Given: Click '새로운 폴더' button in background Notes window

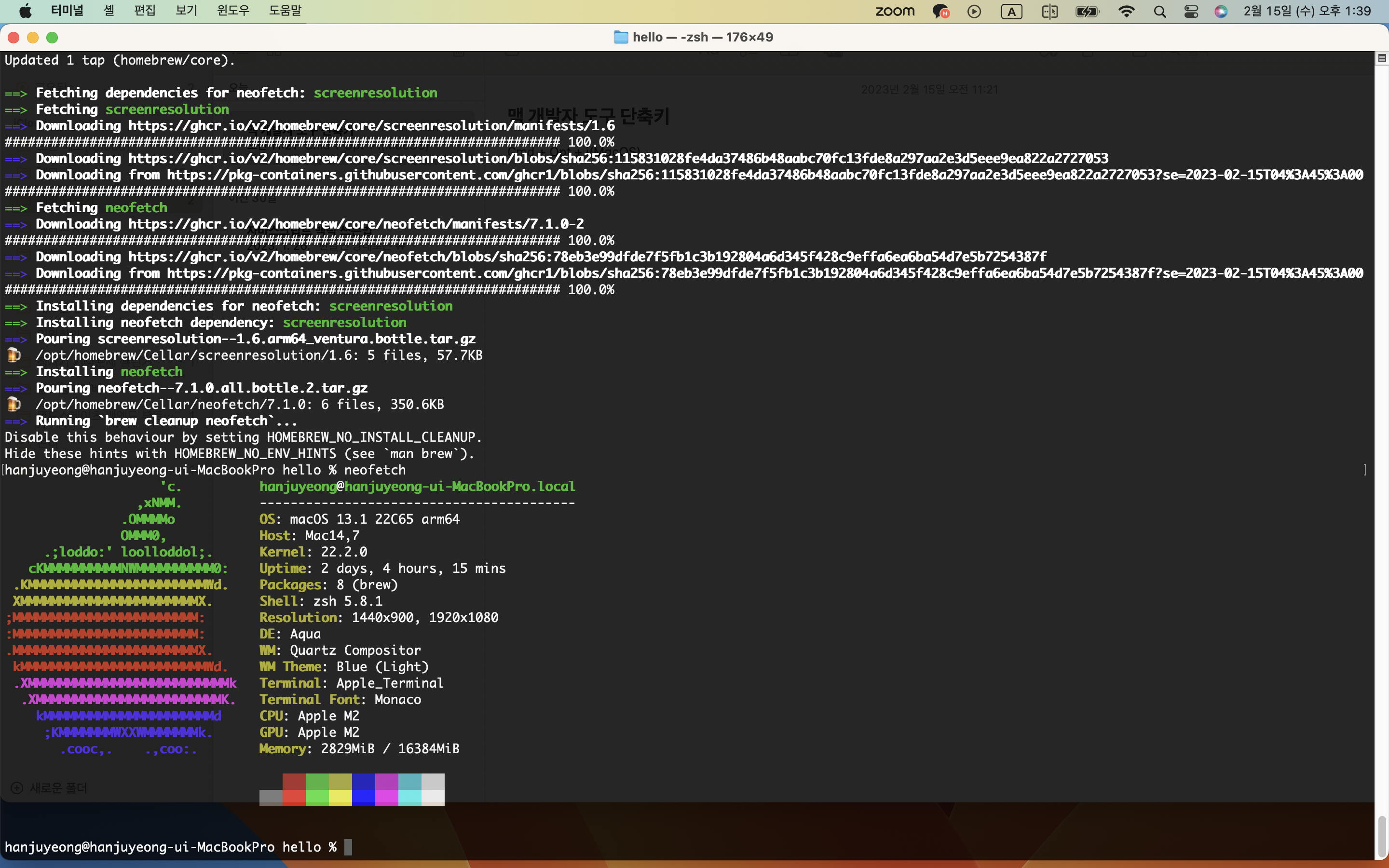Looking at the screenshot, I should coord(50,788).
